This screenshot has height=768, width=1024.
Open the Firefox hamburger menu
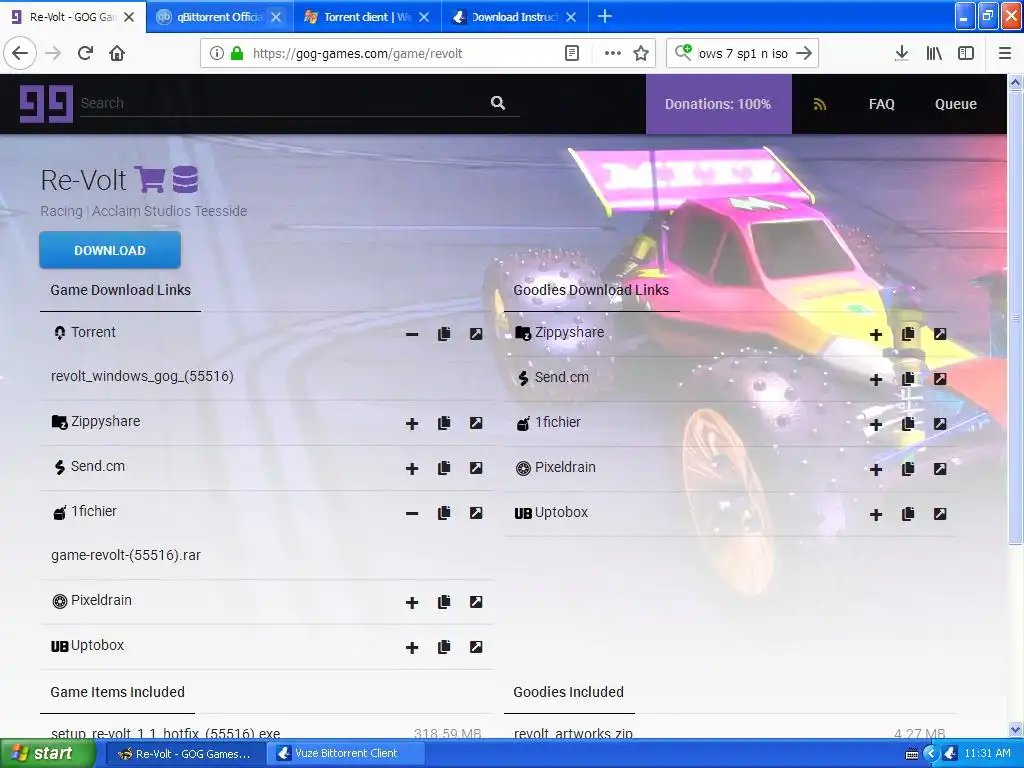pyautogui.click(x=1004, y=54)
